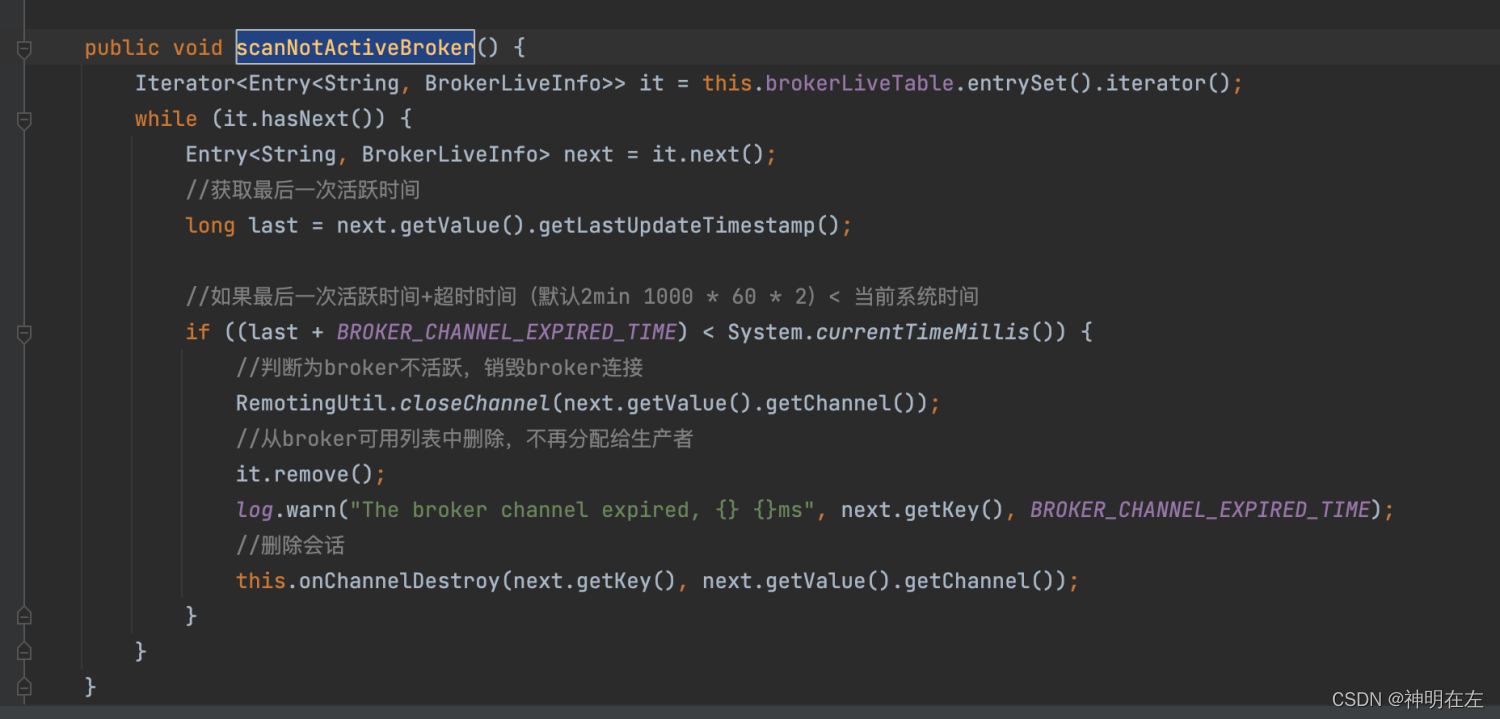Viewport: 1500px width, 719px height.
Task: Click the 'log' variable in log.warn
Action: click(x=254, y=510)
